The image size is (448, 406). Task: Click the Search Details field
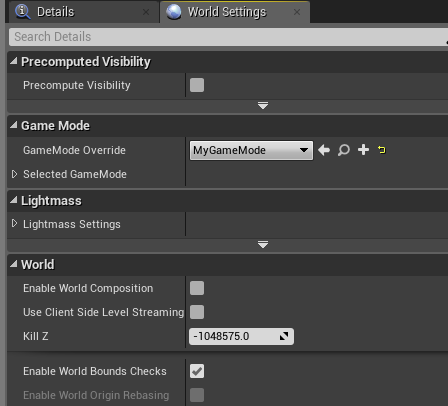tap(228, 37)
